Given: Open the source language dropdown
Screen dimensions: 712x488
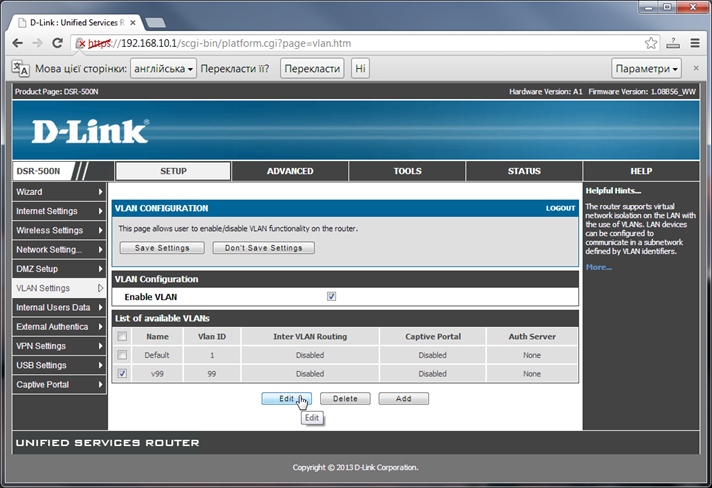Looking at the screenshot, I should point(163,69).
